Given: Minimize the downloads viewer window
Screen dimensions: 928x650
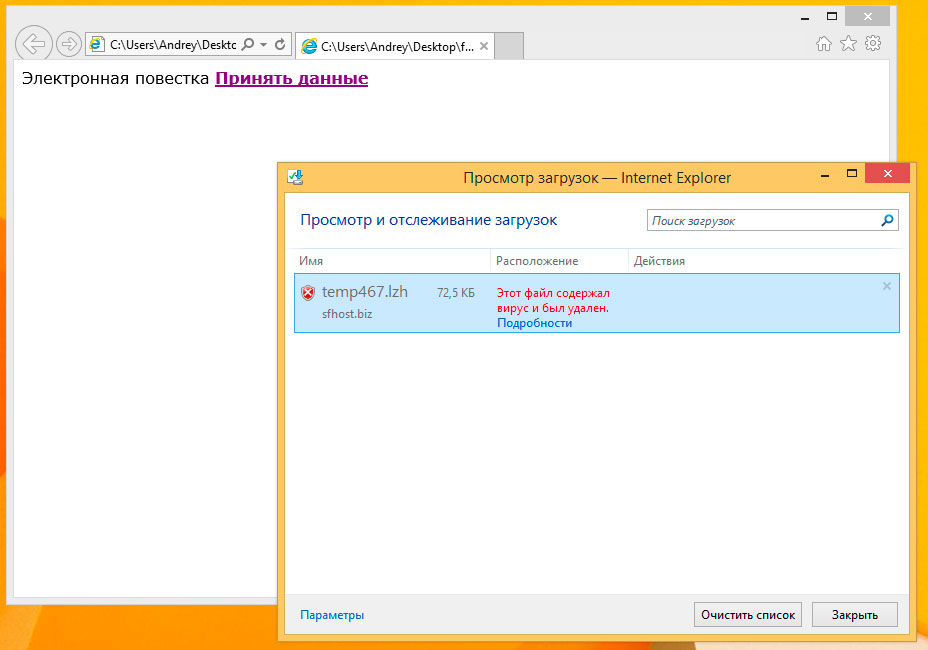Looking at the screenshot, I should pyautogui.click(x=824, y=175).
